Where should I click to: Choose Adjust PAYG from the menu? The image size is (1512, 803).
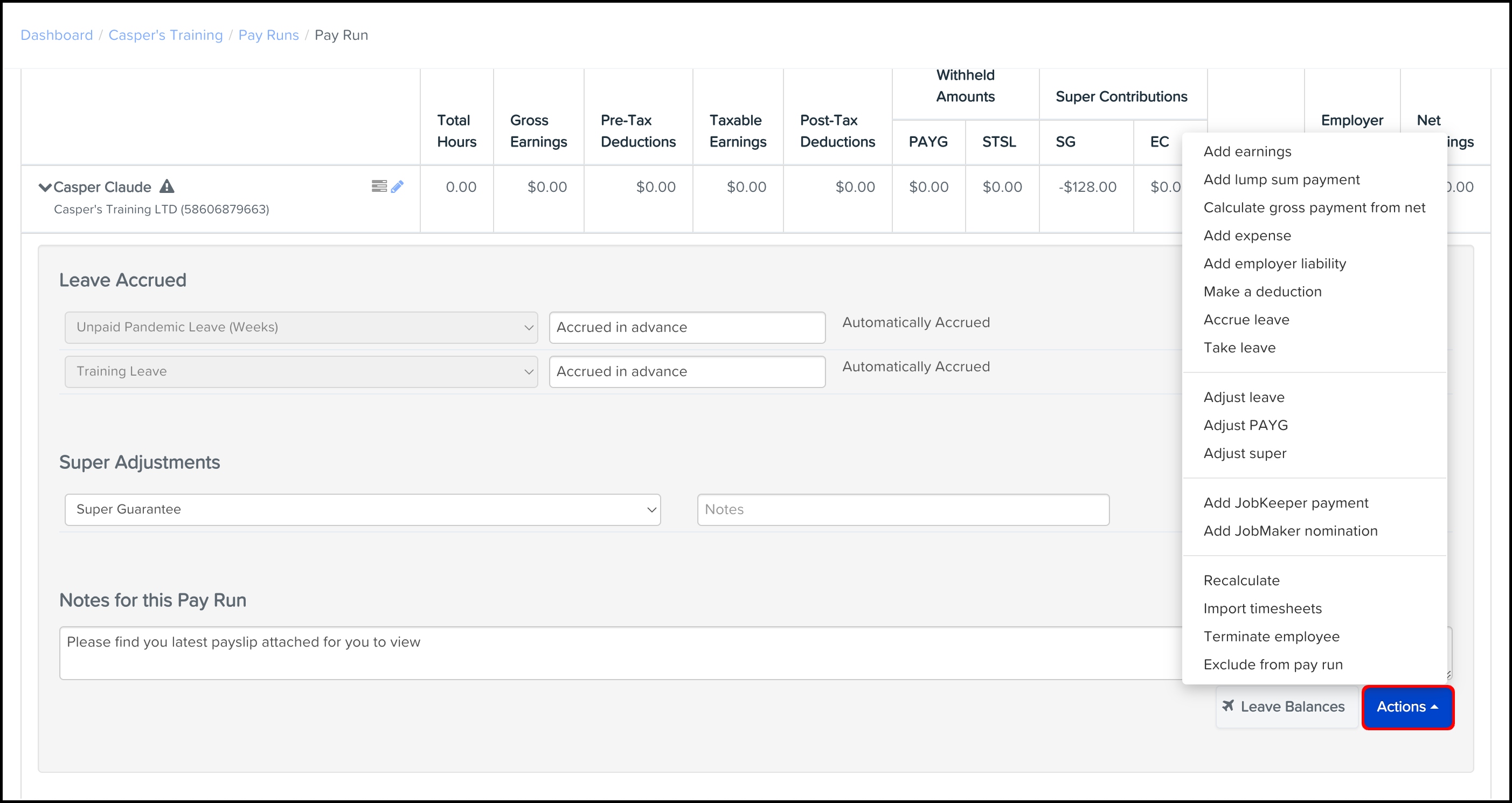1245,425
